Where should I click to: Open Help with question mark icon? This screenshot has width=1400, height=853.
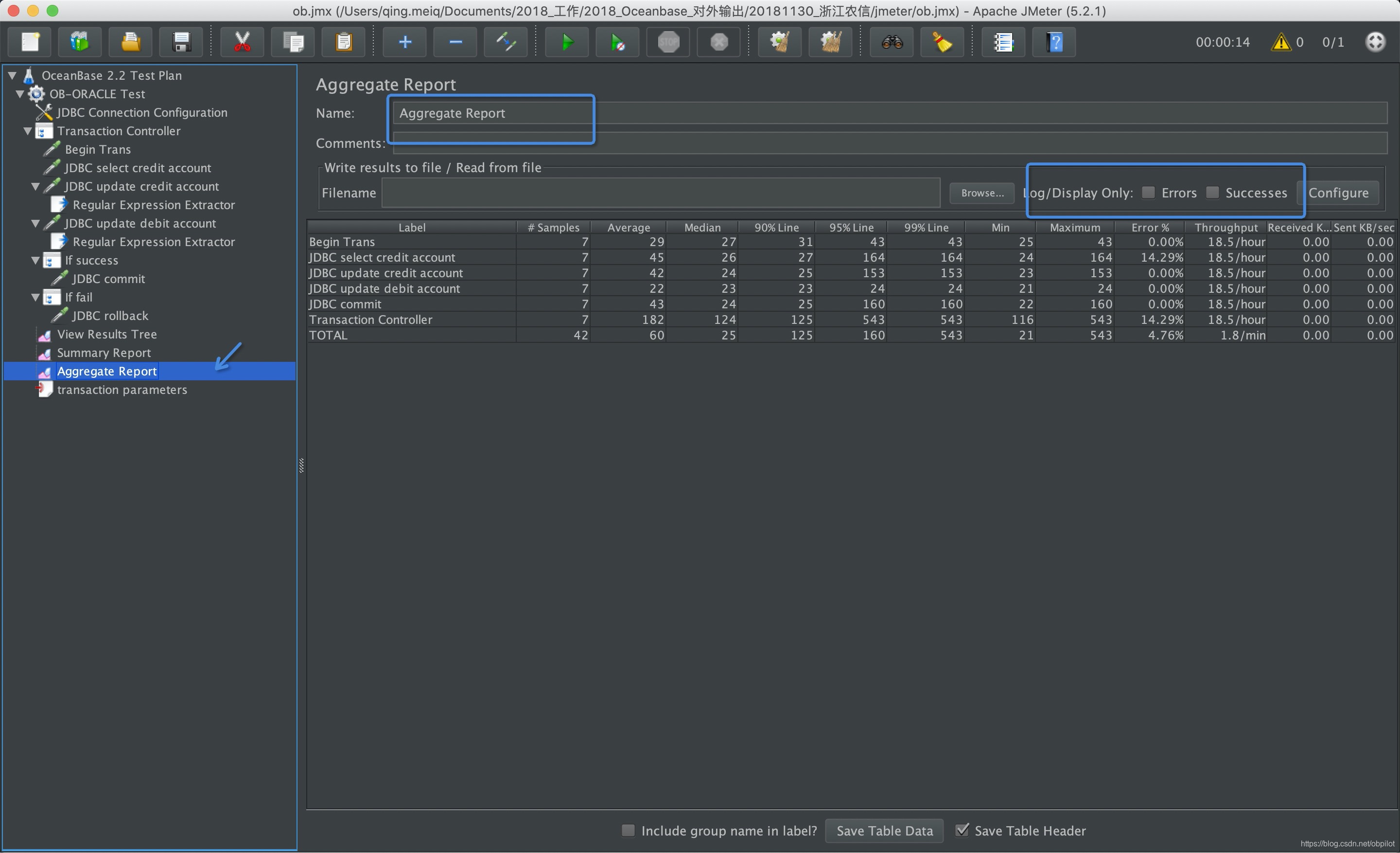click(1054, 42)
